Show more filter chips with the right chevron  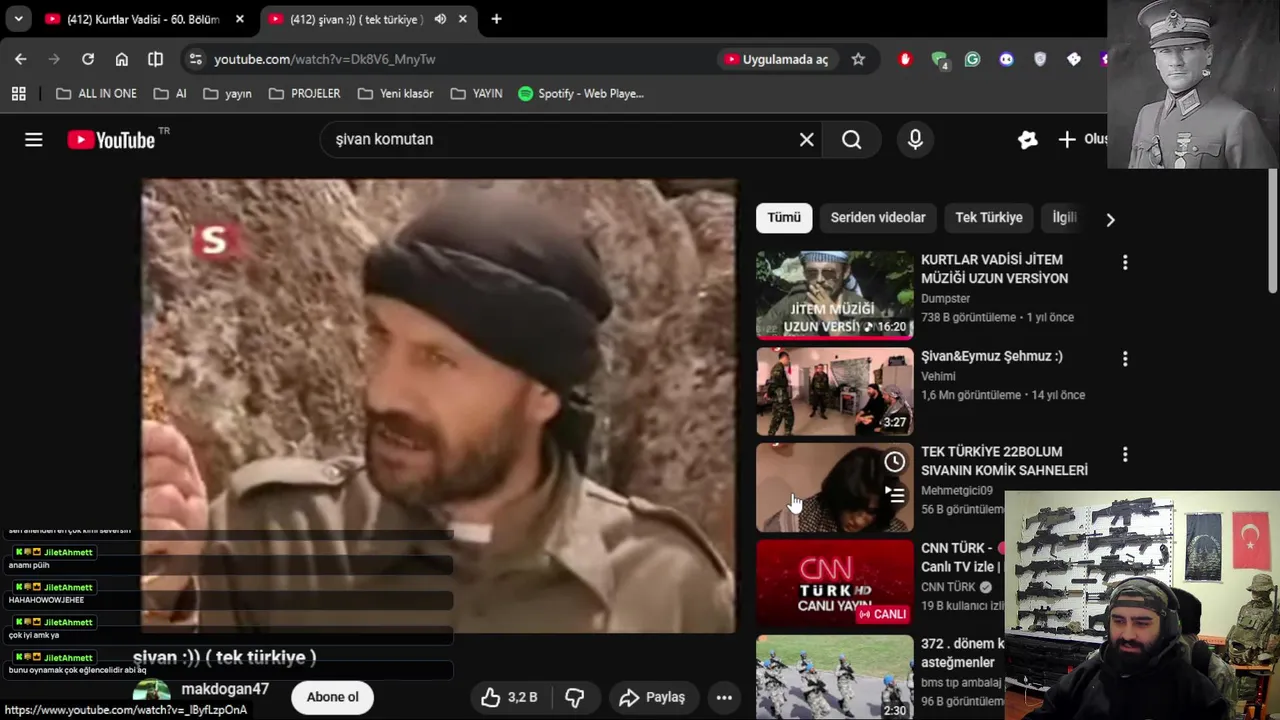point(1110,219)
